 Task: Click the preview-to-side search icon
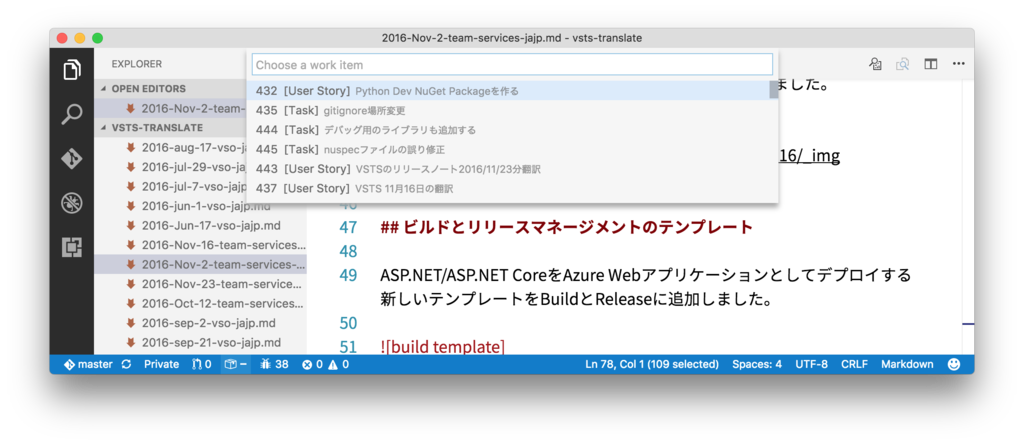click(903, 64)
